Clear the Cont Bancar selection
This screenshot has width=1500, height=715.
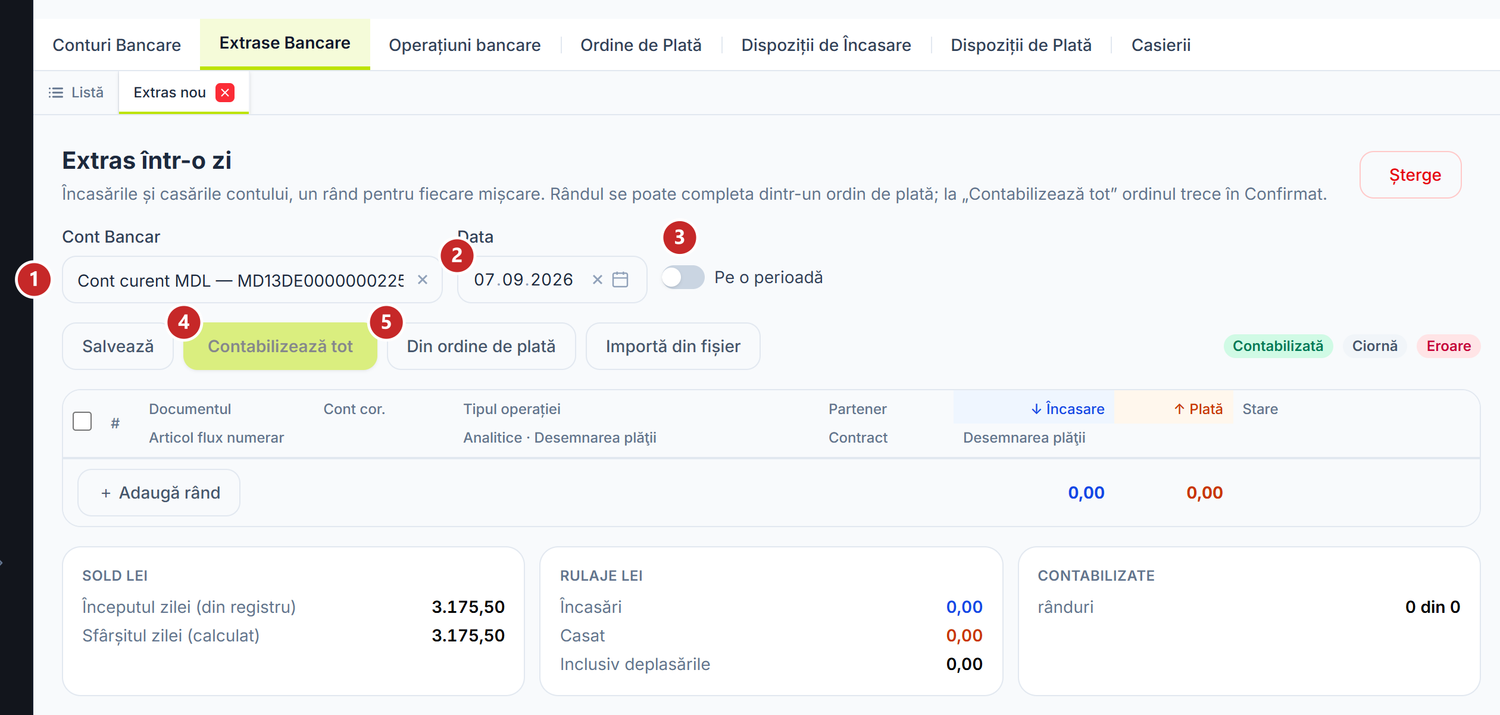pyautogui.click(x=422, y=280)
